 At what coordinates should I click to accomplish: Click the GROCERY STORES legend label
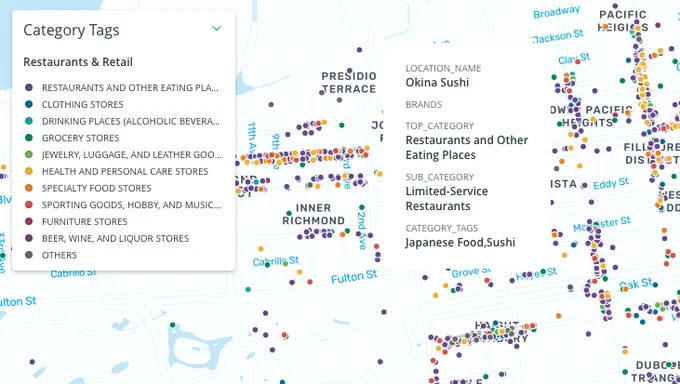[x=80, y=138]
